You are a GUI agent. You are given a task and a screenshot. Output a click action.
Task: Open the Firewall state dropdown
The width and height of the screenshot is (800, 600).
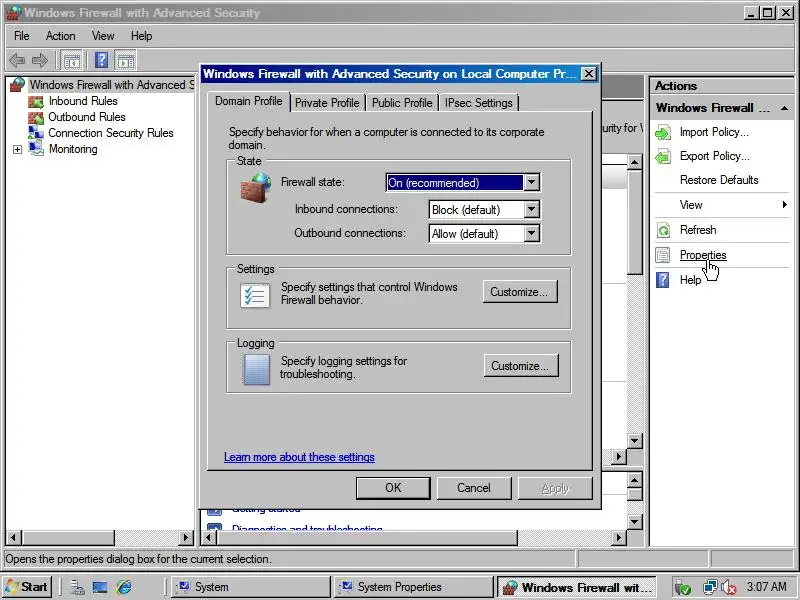tap(531, 182)
